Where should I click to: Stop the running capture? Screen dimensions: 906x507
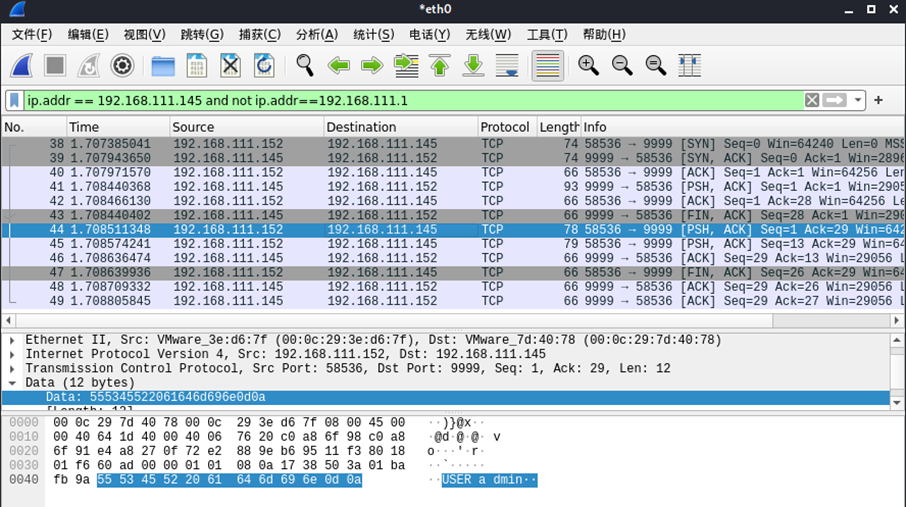coord(55,65)
